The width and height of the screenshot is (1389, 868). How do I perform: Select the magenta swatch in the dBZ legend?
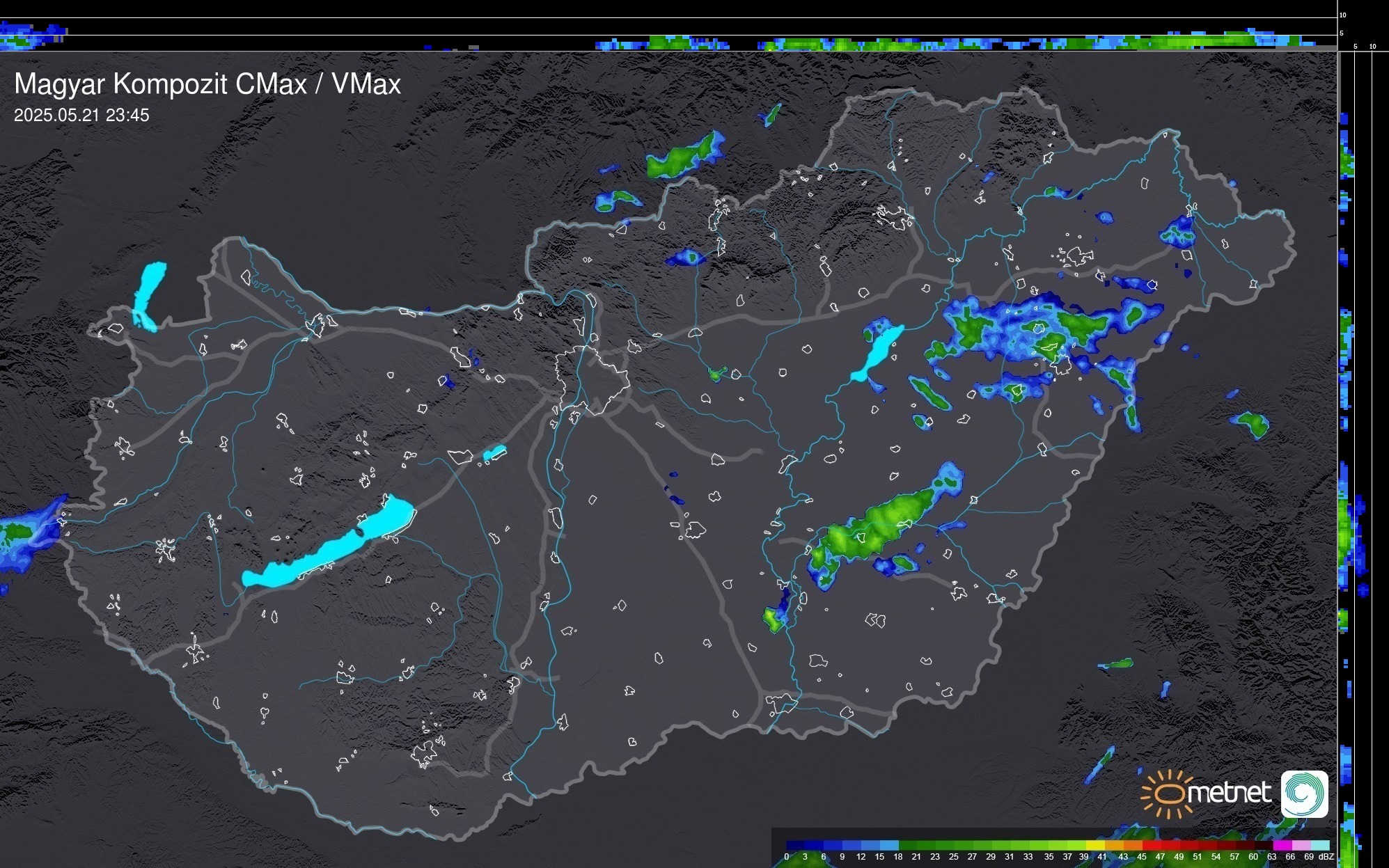coord(1282,846)
